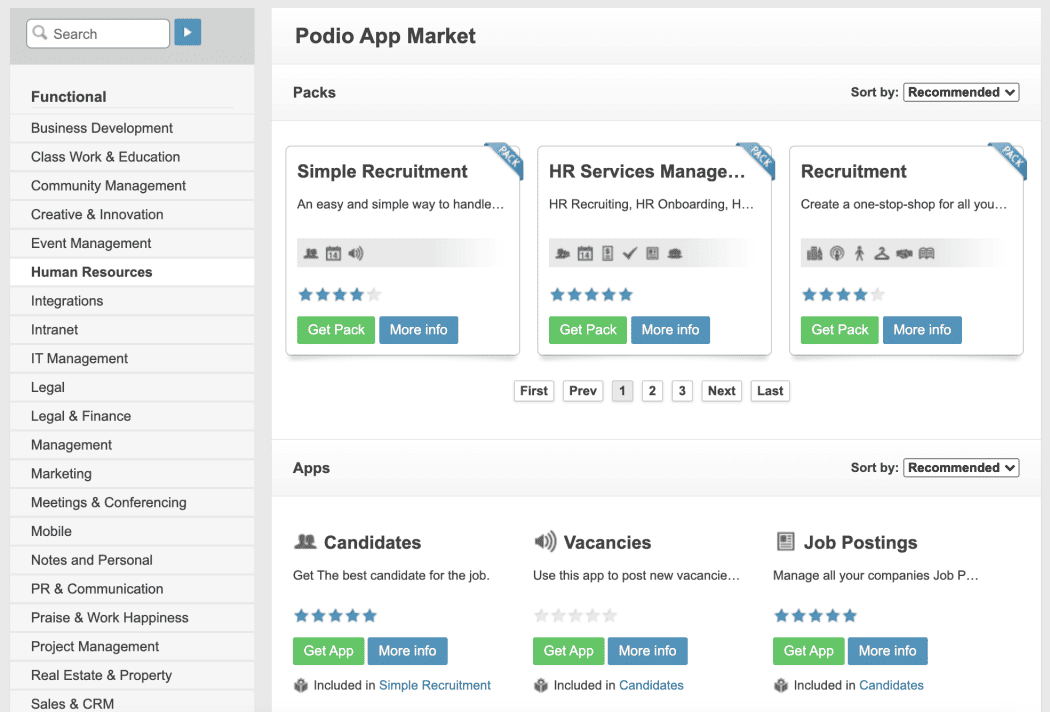Screen dimensions: 1050x712
Task: Open the Apps sort by dropdown
Action: [961, 467]
